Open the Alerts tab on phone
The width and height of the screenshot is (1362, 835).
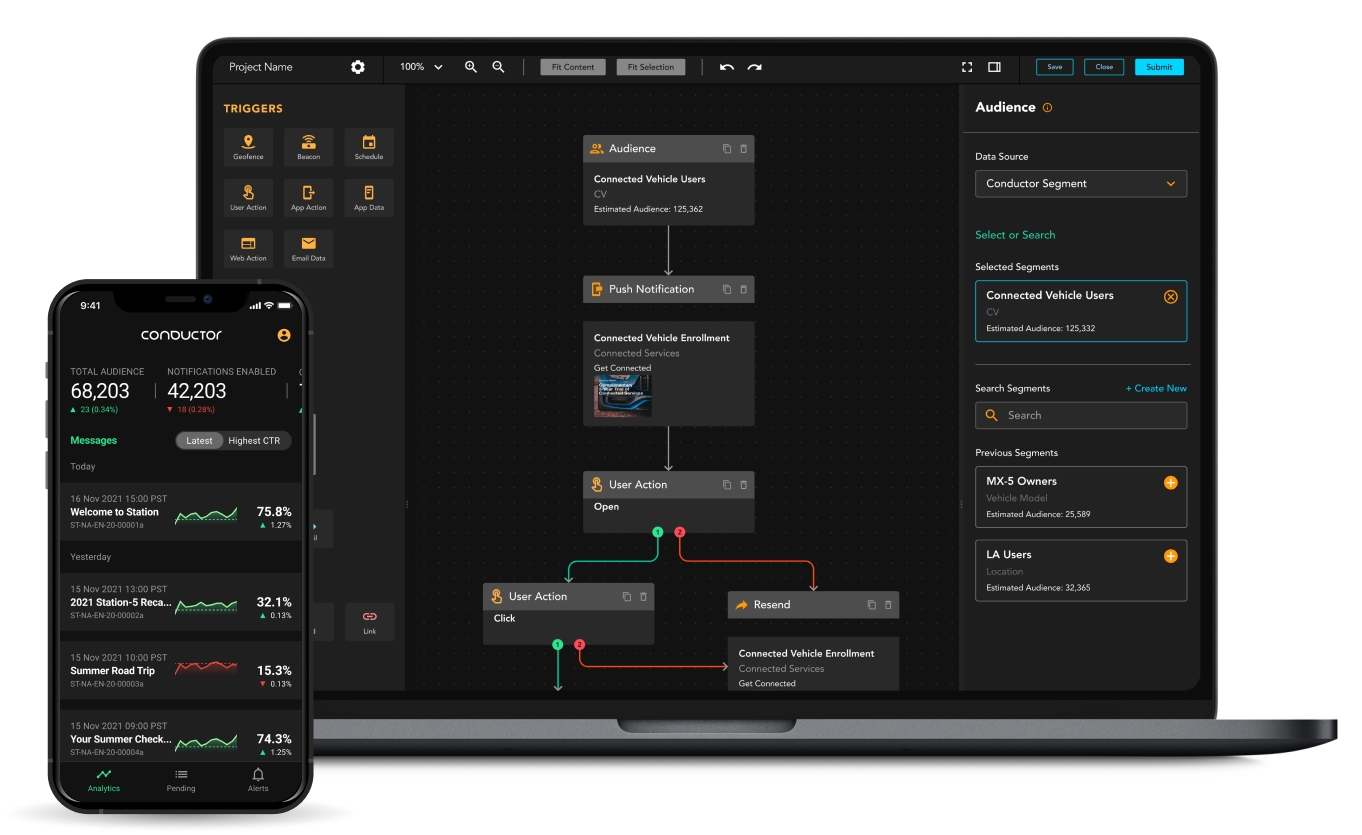(258, 780)
